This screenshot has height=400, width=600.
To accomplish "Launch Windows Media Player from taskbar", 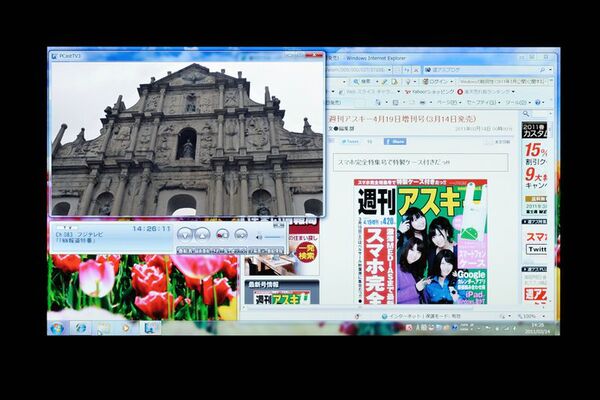I will coord(126,328).
